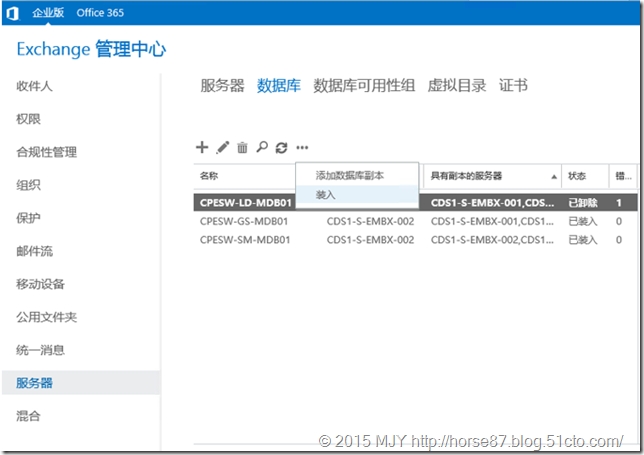Open the more options ellipsis menu
Screen dimensions: 644x455
point(302,148)
